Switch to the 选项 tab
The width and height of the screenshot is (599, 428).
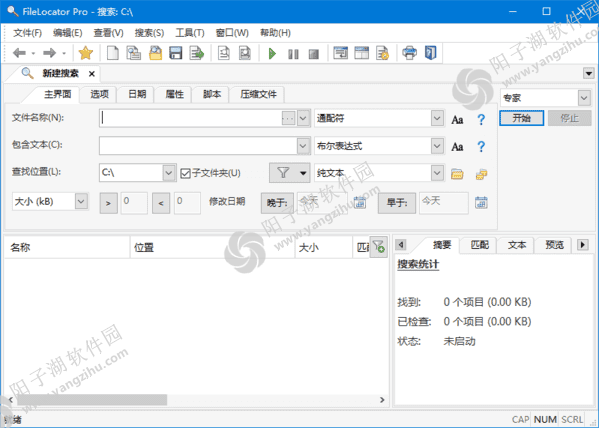(x=99, y=94)
